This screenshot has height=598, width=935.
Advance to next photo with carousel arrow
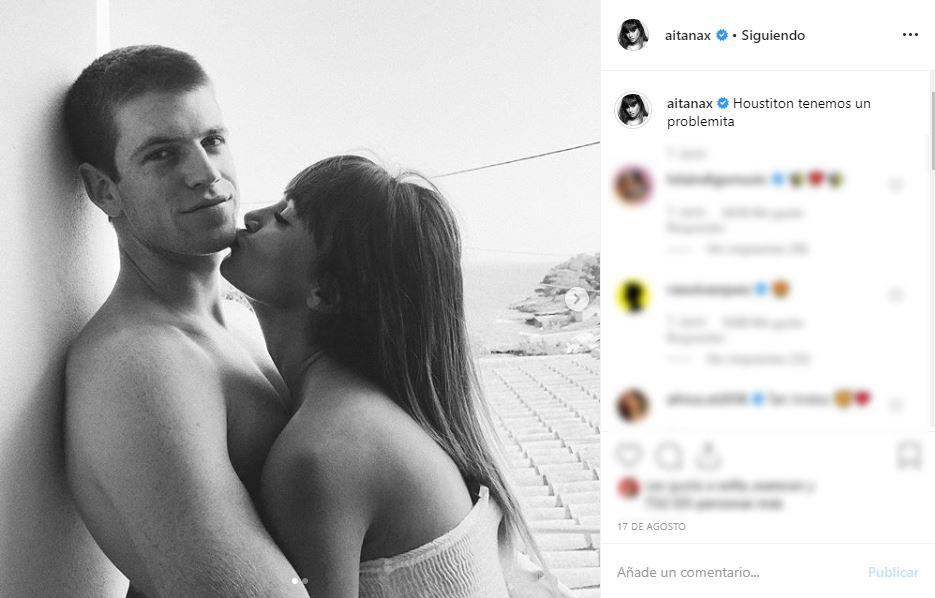[577, 298]
